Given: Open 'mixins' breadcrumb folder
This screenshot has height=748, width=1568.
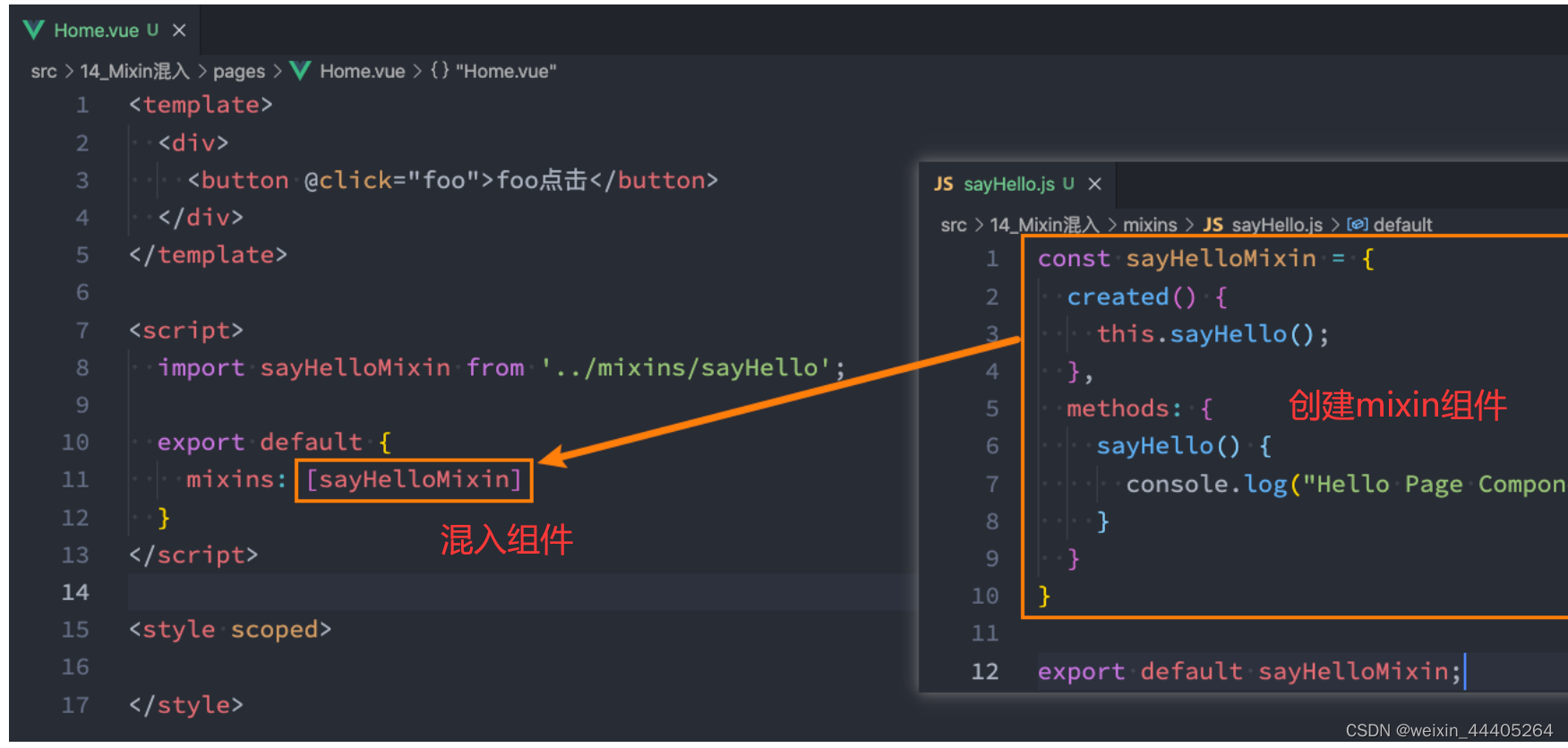Looking at the screenshot, I should (x=1150, y=225).
